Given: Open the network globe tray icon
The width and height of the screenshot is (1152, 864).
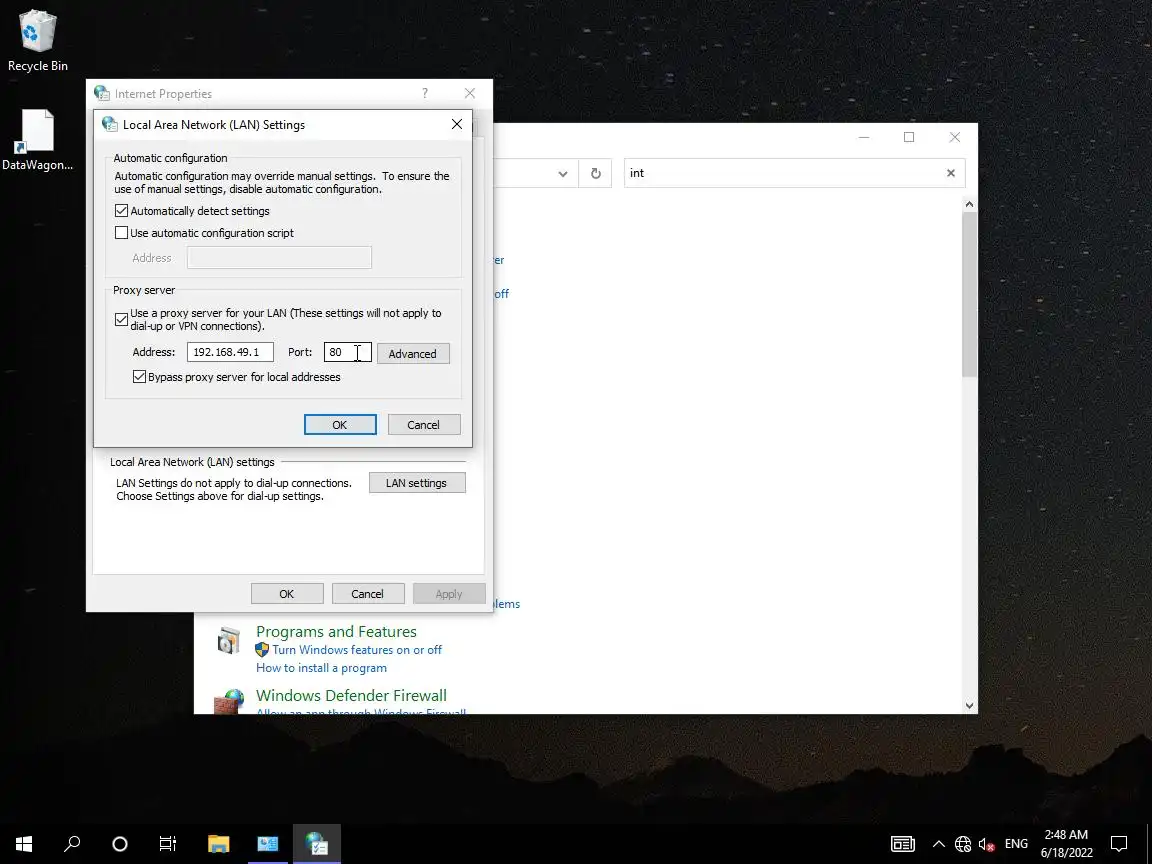Looking at the screenshot, I should tap(962, 844).
